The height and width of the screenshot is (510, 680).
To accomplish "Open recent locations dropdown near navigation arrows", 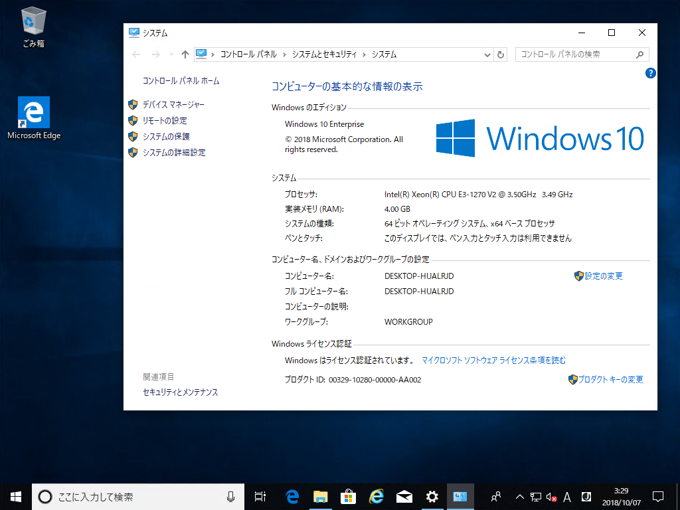I will click(x=171, y=55).
